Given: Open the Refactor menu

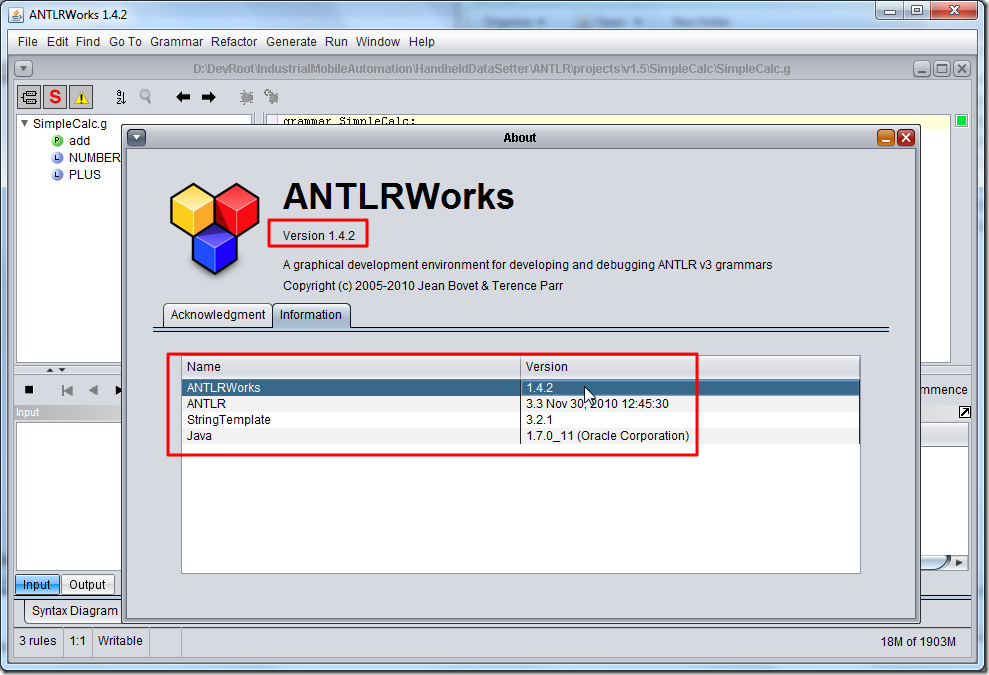Looking at the screenshot, I should 234,42.
